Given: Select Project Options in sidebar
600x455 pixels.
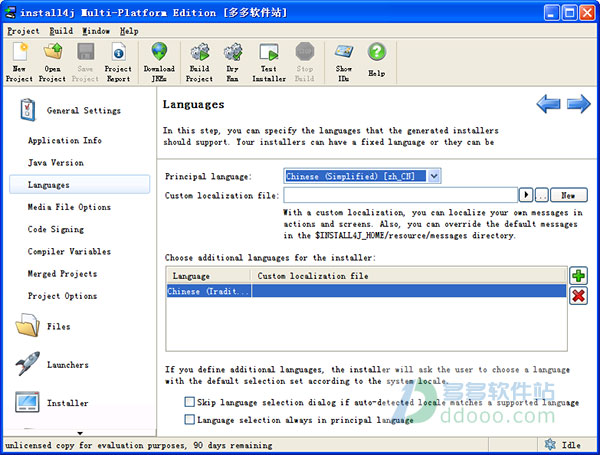Looking at the screenshot, I should point(62,296).
